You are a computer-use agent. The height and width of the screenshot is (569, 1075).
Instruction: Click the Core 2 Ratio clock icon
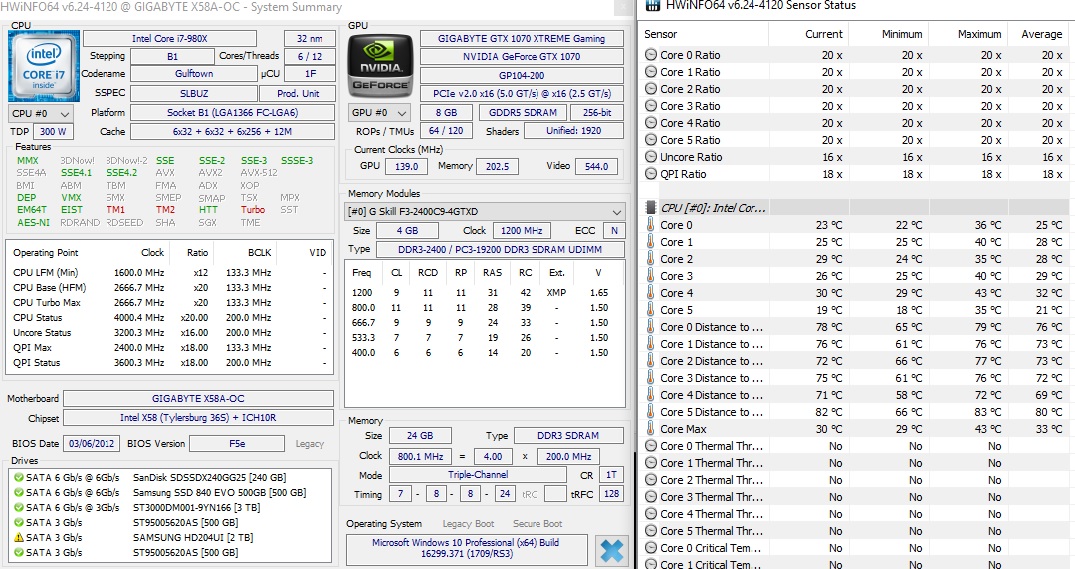pos(651,89)
